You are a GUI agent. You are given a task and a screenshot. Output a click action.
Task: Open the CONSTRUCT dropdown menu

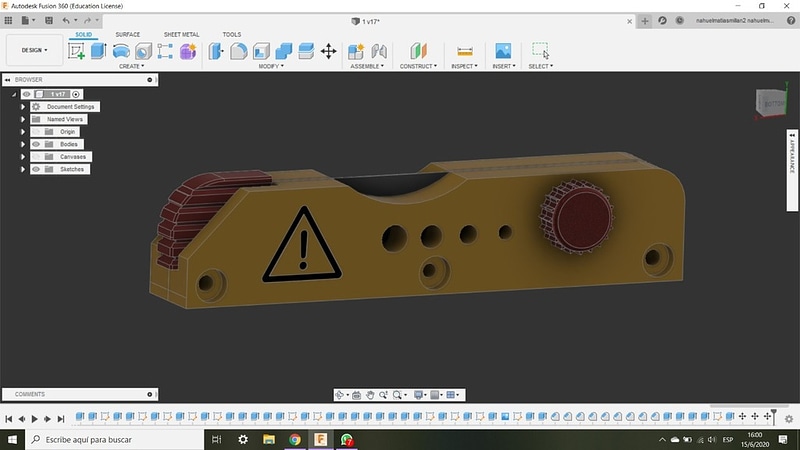(418, 66)
